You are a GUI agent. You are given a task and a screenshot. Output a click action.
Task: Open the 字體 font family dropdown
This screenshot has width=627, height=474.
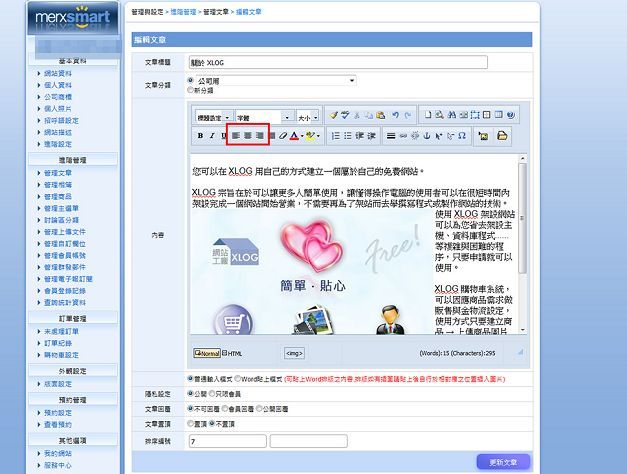click(264, 117)
